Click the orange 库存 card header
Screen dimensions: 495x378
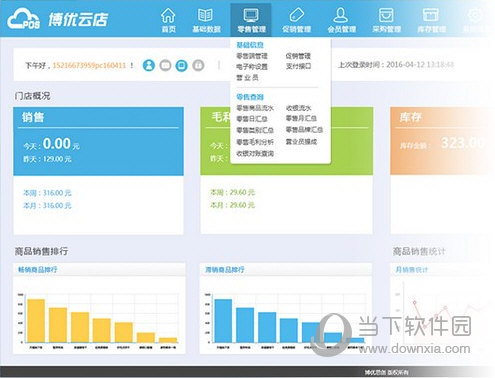(411, 117)
